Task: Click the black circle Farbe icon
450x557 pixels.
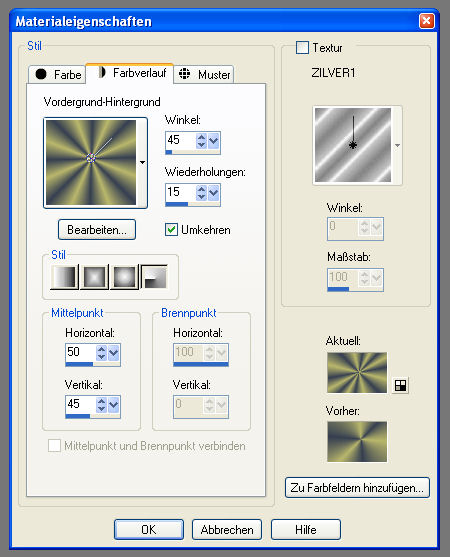Action: click(x=41, y=74)
